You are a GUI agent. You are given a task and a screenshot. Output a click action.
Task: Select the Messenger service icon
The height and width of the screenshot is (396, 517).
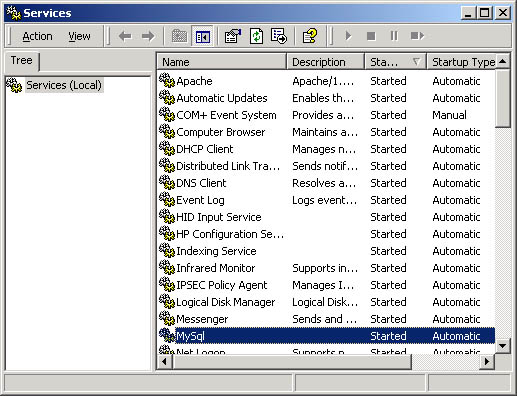(x=167, y=319)
